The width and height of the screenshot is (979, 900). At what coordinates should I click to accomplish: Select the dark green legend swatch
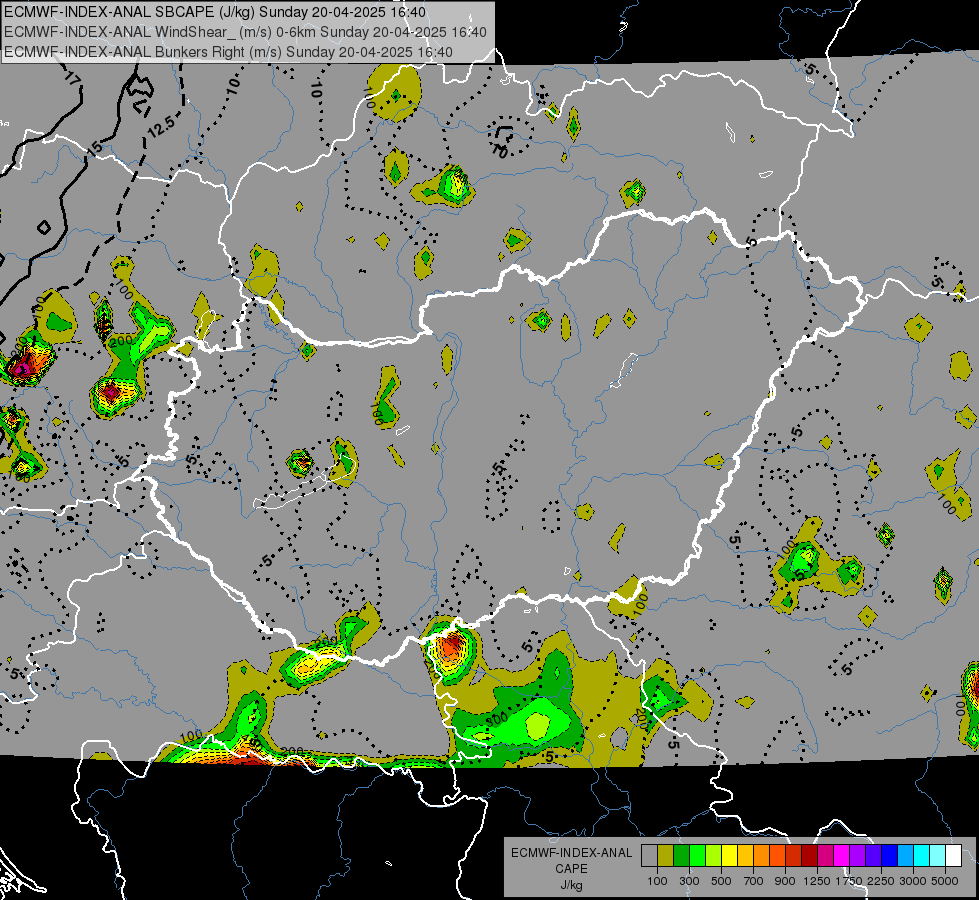click(681, 856)
